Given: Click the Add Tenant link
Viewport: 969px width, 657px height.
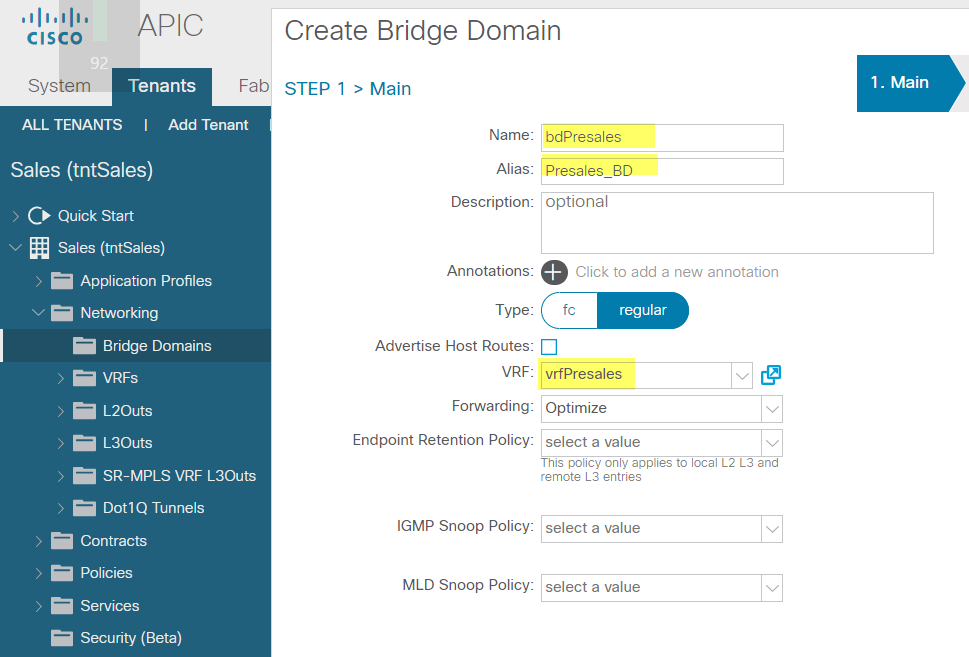Looking at the screenshot, I should [208, 125].
